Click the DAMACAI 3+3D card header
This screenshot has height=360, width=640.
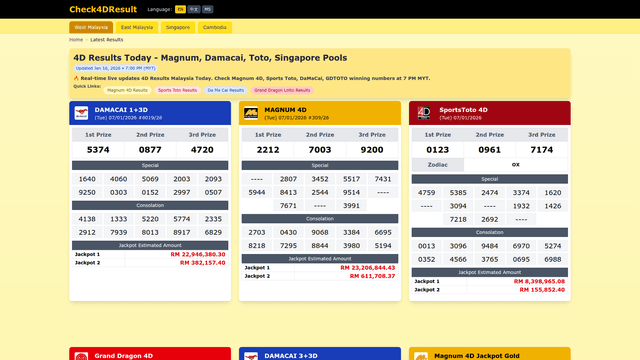point(320,354)
